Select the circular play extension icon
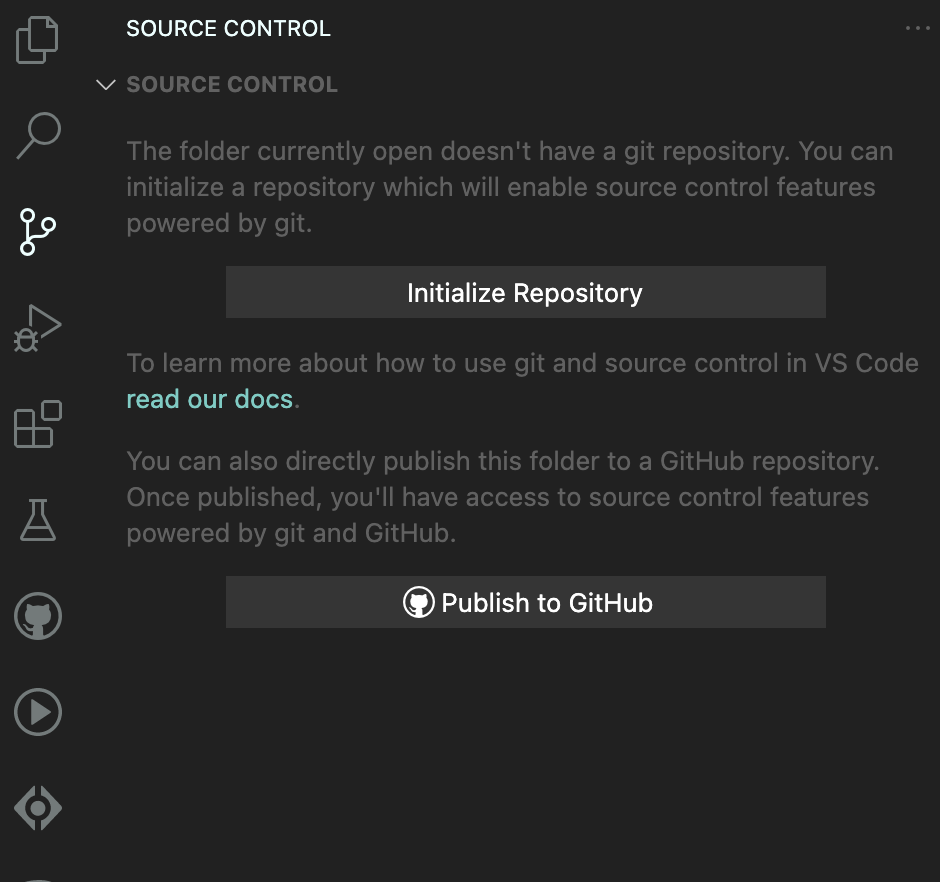 click(37, 712)
